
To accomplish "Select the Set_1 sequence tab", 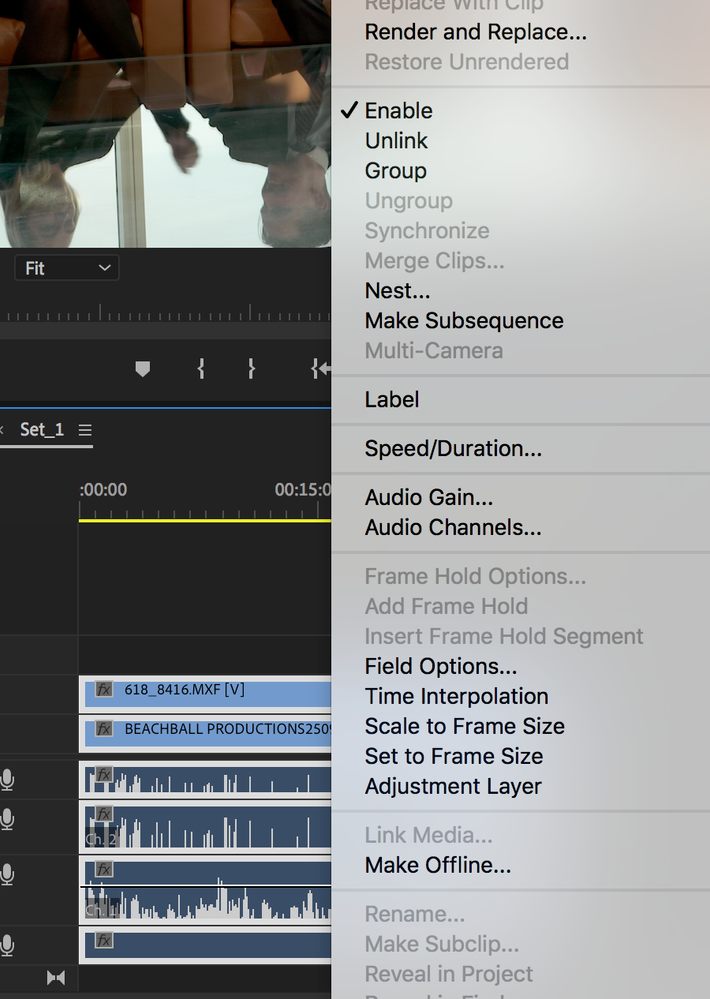I will 42,430.
